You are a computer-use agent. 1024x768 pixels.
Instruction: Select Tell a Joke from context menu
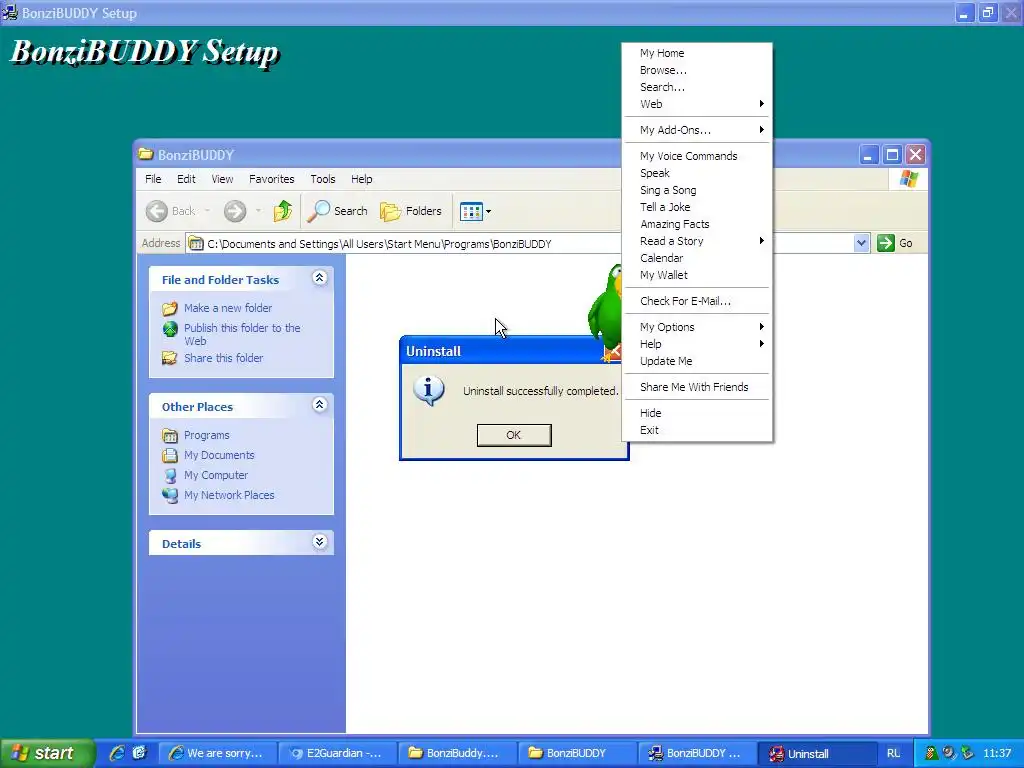697,207
